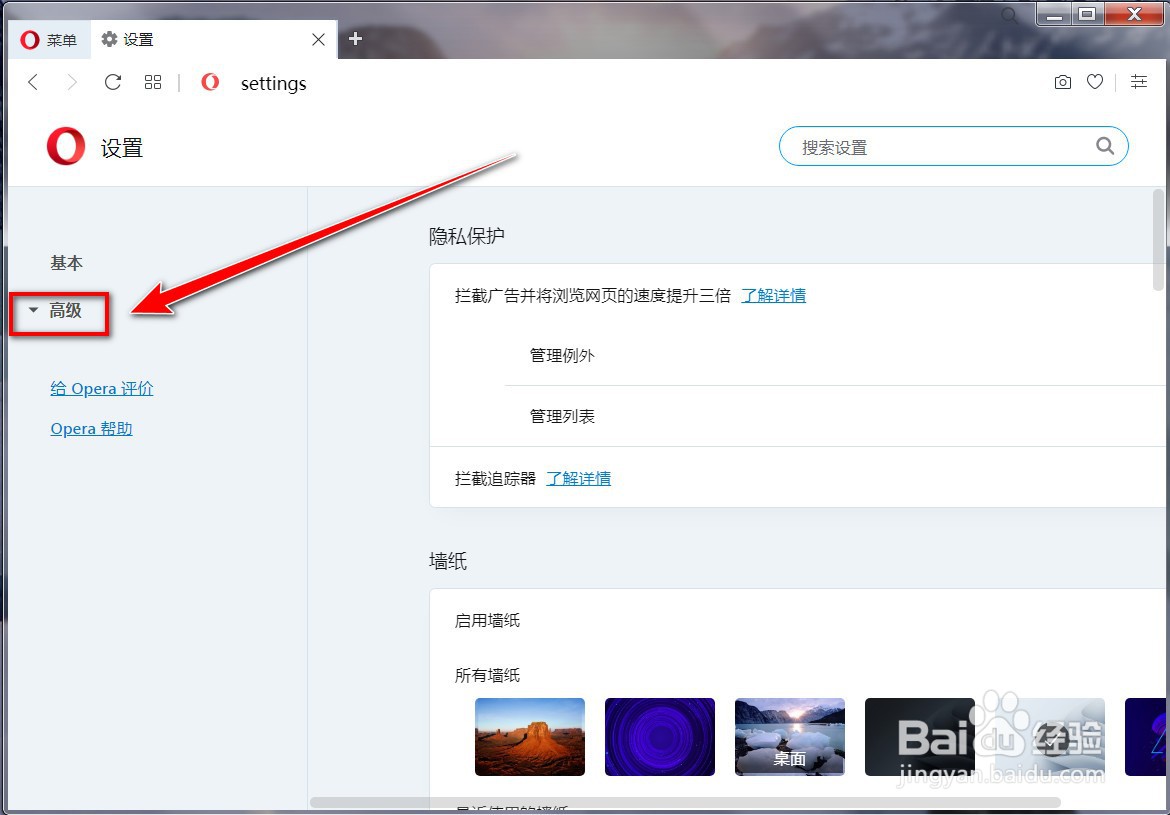Select the desert wallpaper thumbnail
Image resolution: width=1170 pixels, height=815 pixels.
pyautogui.click(x=530, y=737)
